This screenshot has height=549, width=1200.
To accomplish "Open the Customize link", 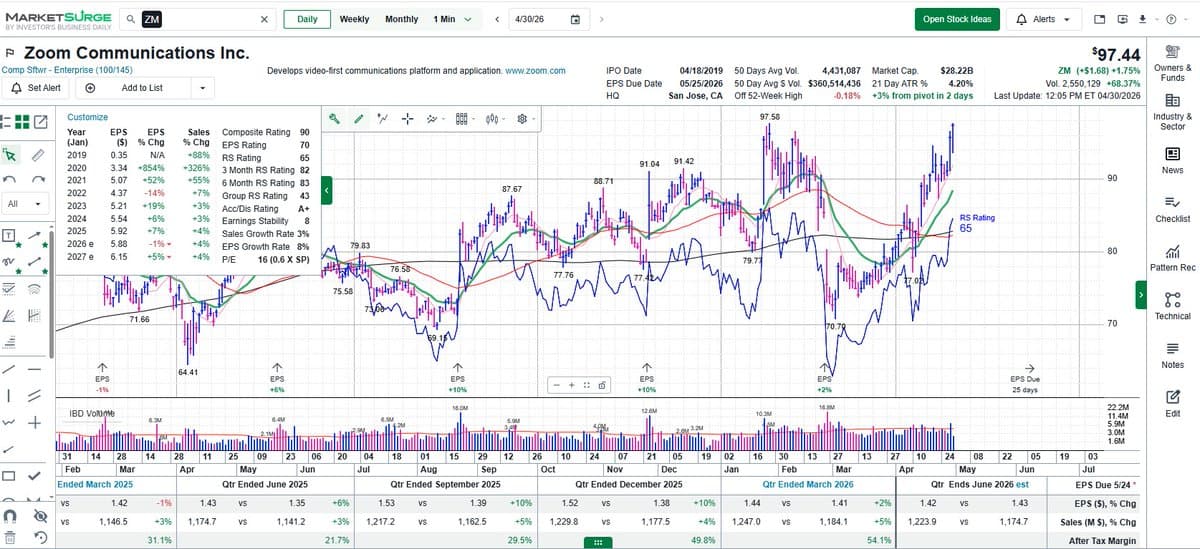I will tap(87, 117).
